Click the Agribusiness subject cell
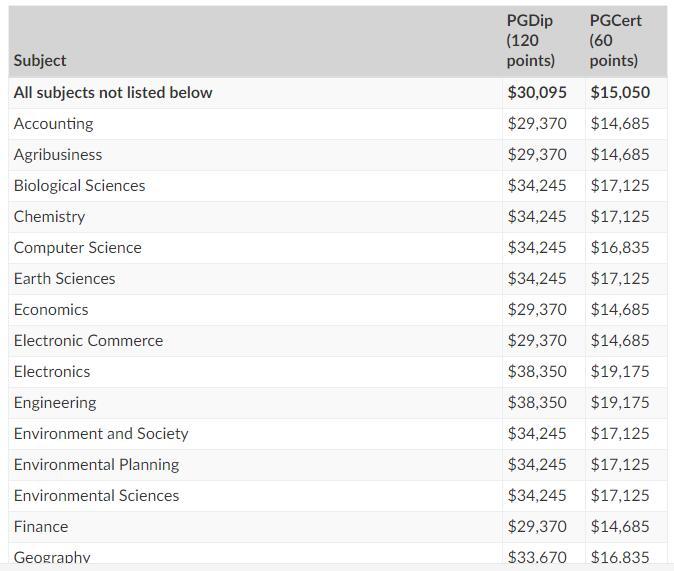 (58, 155)
